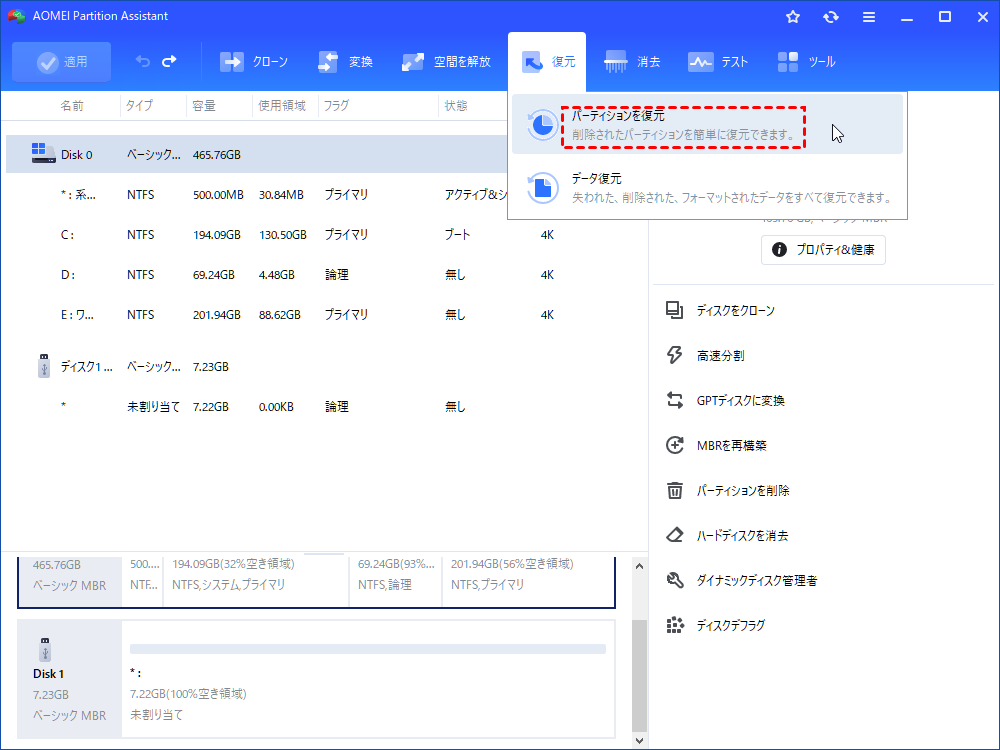
Task: Open the 変換 (Convert) toolbar menu
Action: (345, 62)
